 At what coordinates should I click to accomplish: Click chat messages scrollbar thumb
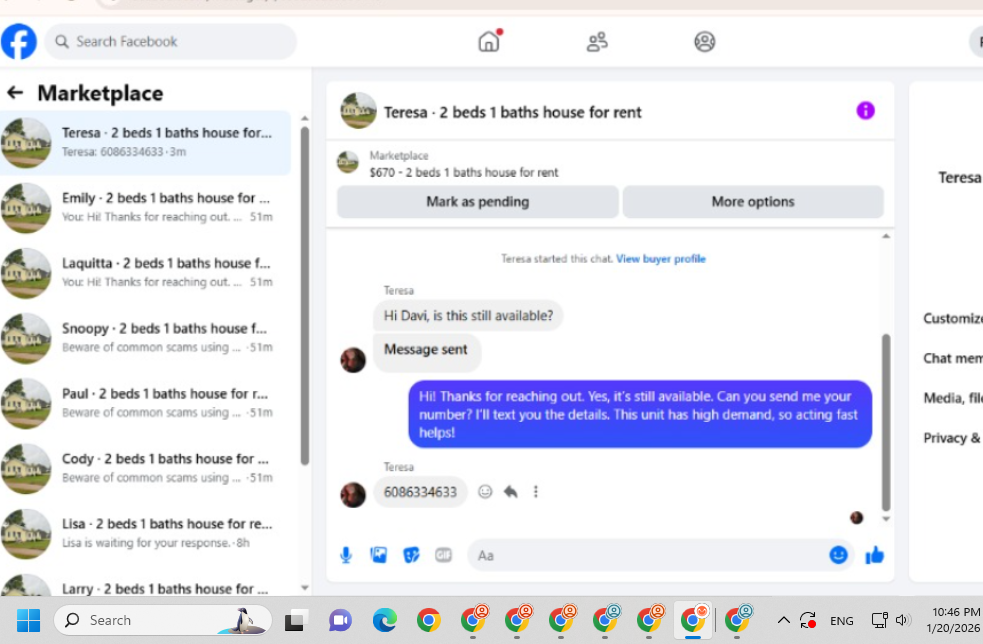point(886,423)
